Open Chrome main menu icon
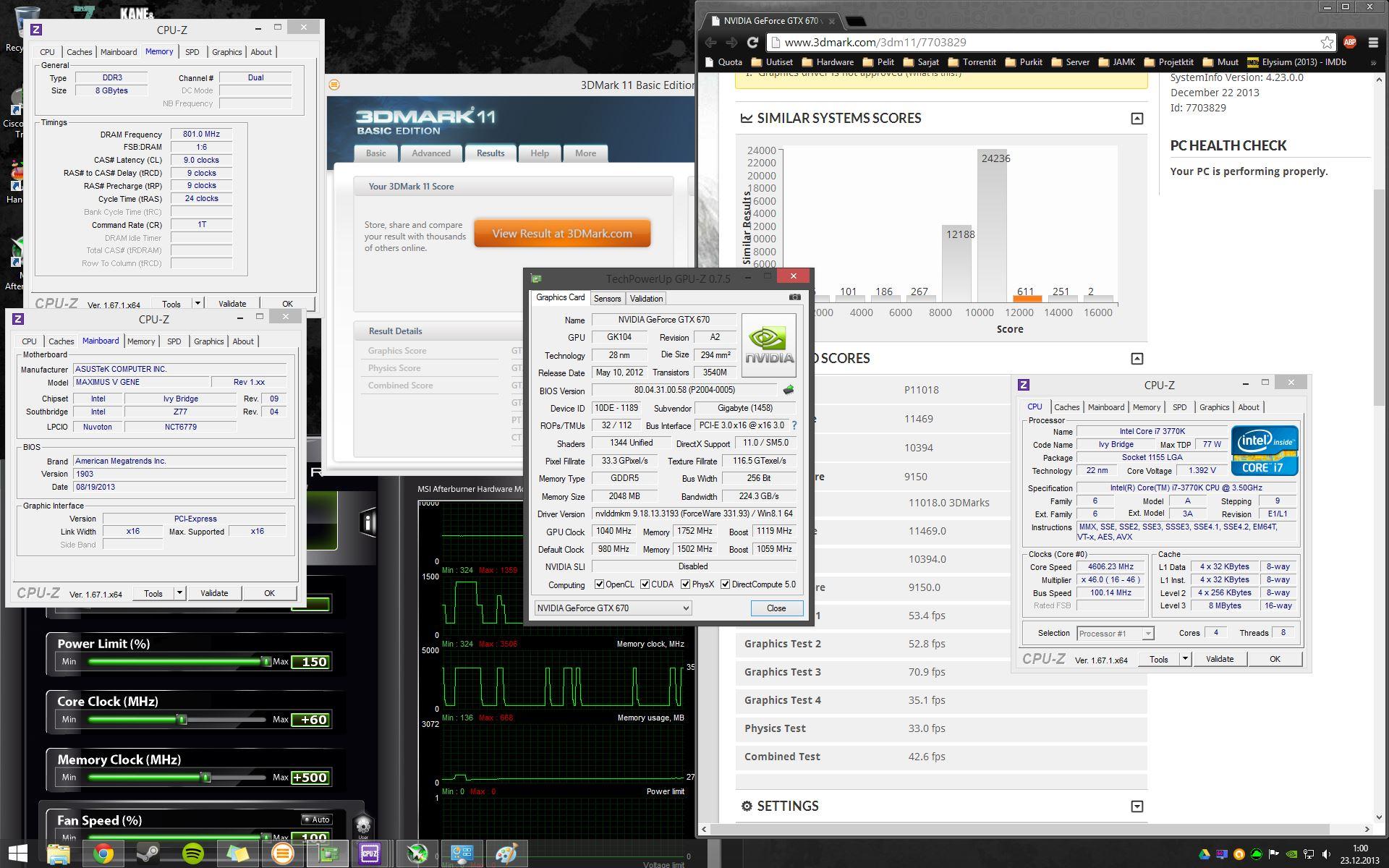The width and height of the screenshot is (1389, 868). pos(1373,43)
